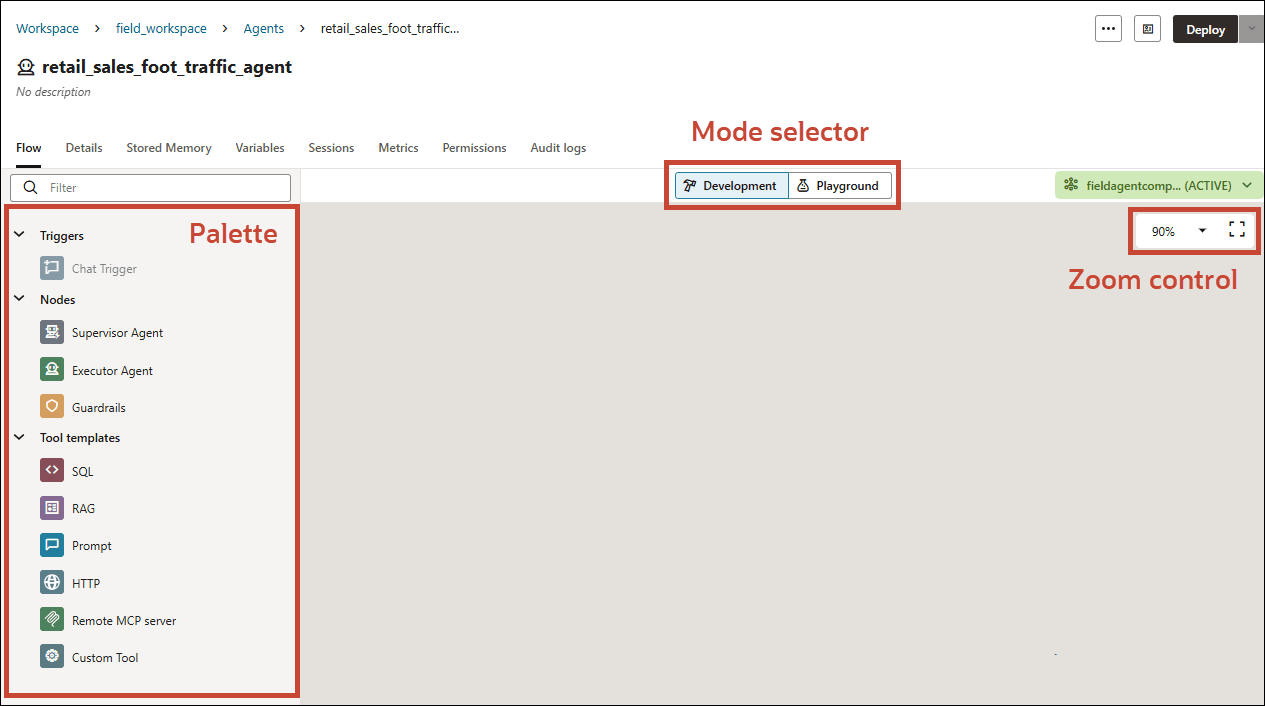Image resolution: width=1265 pixels, height=706 pixels.
Task: Click the Nodes section heading
Action: point(58,300)
